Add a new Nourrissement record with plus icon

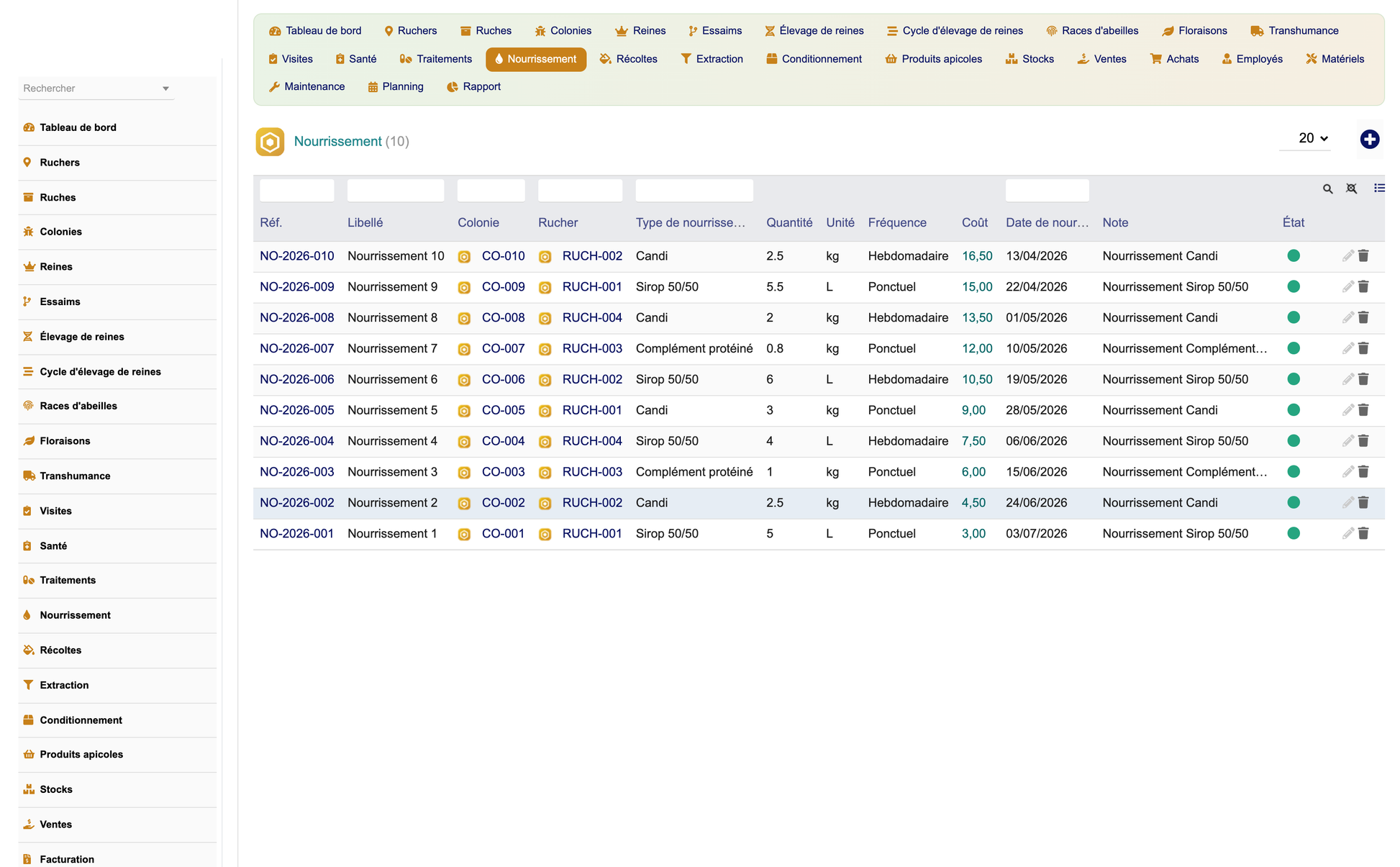(x=1369, y=140)
